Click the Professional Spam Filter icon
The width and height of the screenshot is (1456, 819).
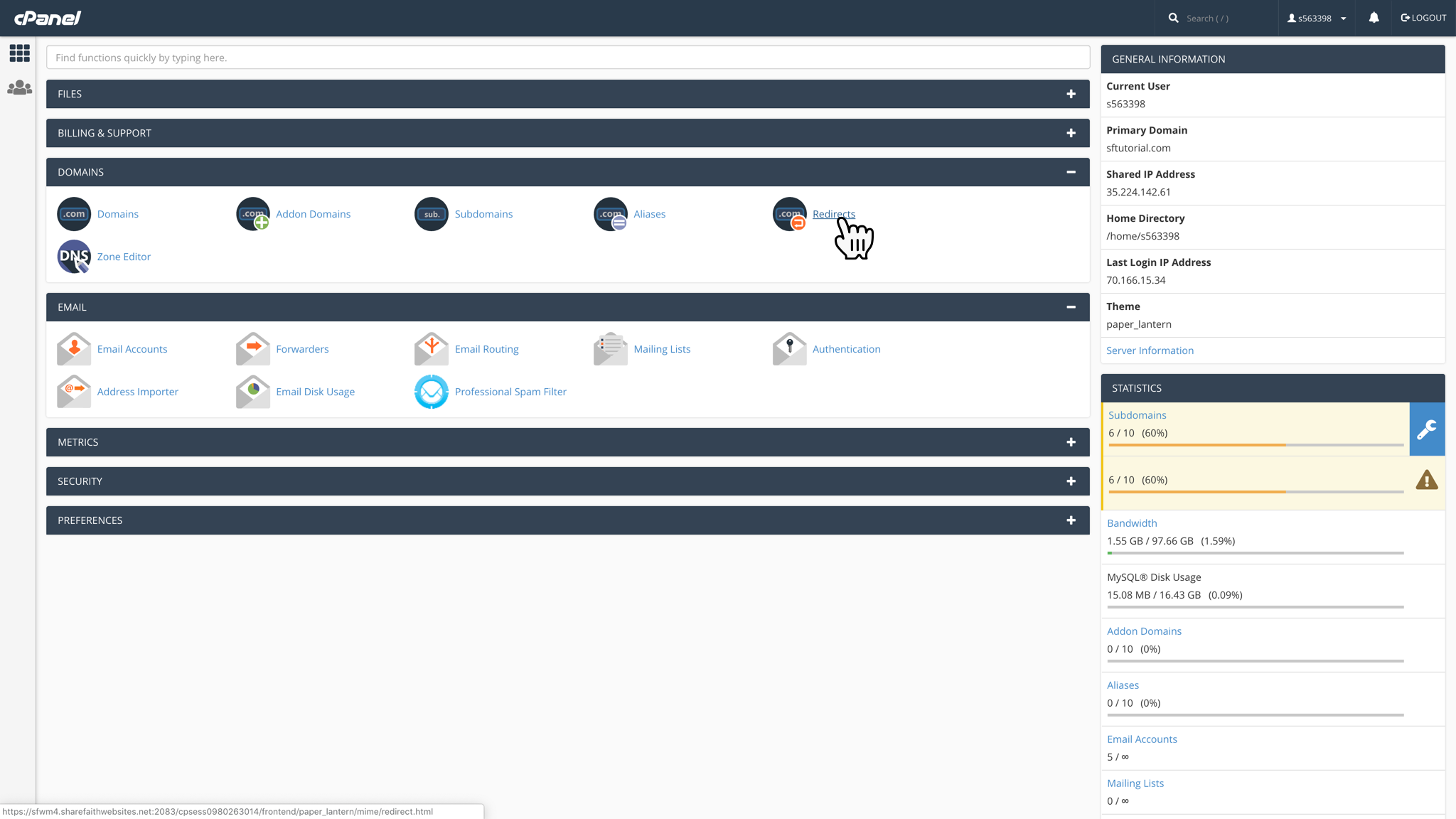click(432, 392)
